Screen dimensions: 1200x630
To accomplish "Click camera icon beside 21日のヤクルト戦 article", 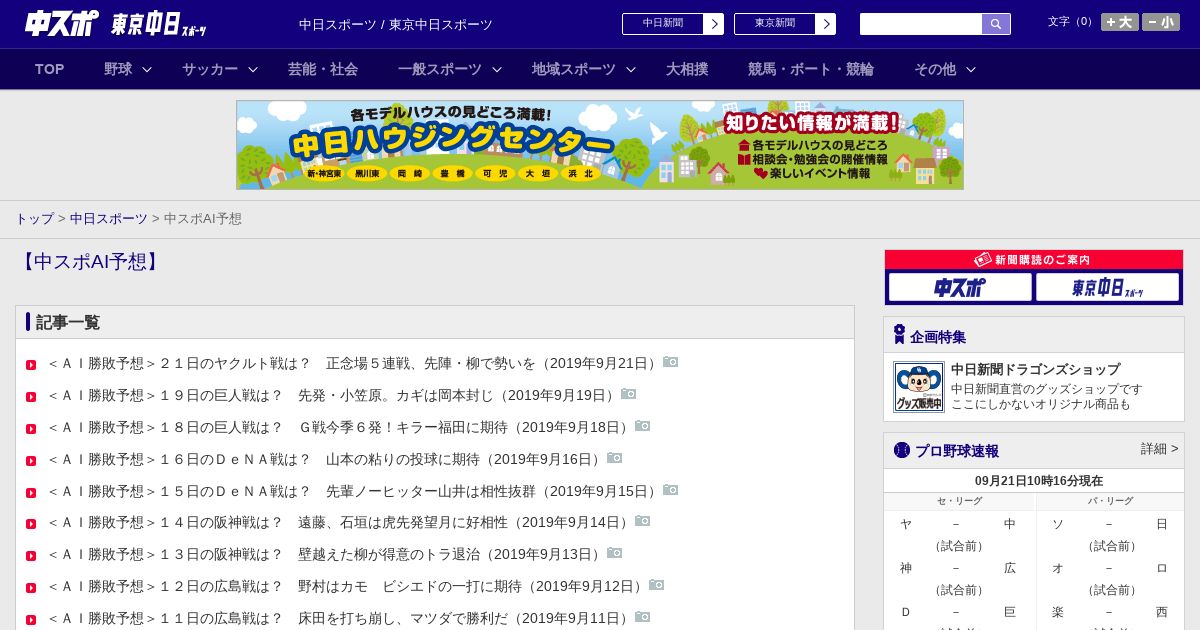I will coord(671,362).
